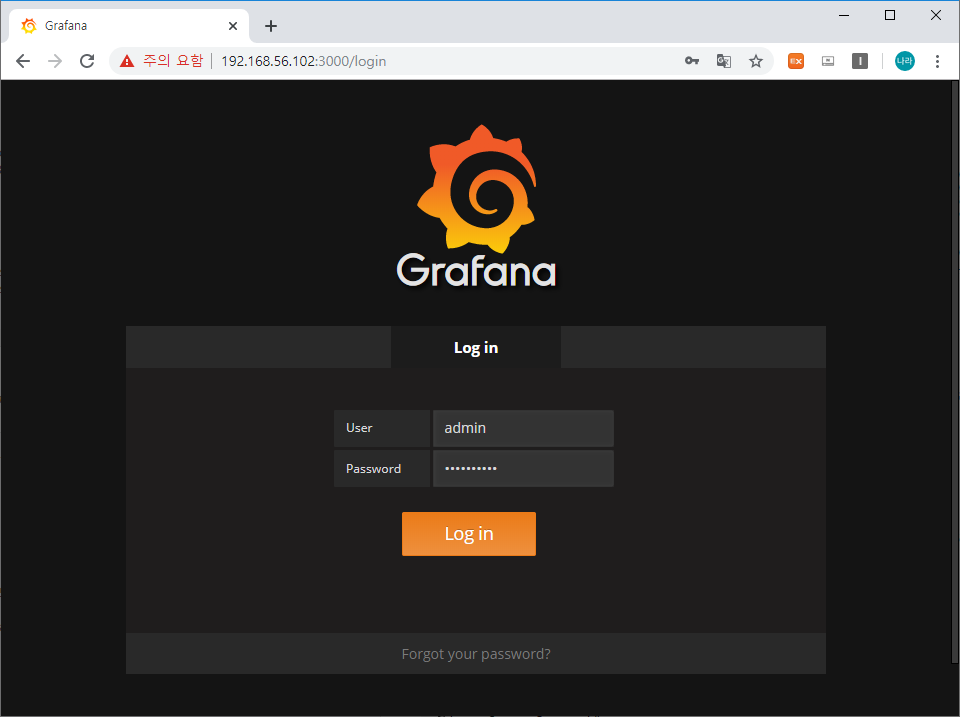Close the browser window
The image size is (960, 717).
(936, 15)
